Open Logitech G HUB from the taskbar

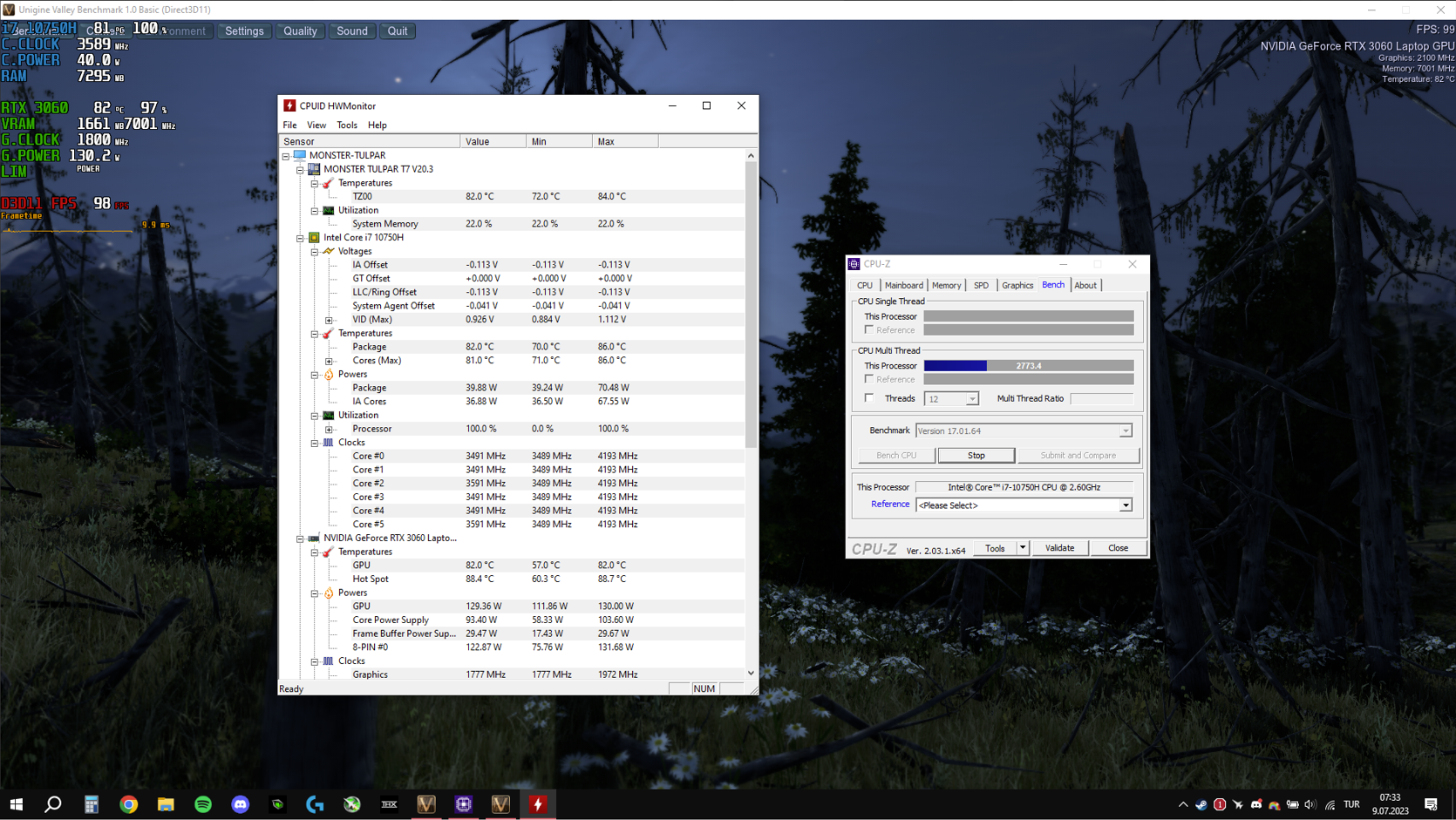[x=315, y=804]
